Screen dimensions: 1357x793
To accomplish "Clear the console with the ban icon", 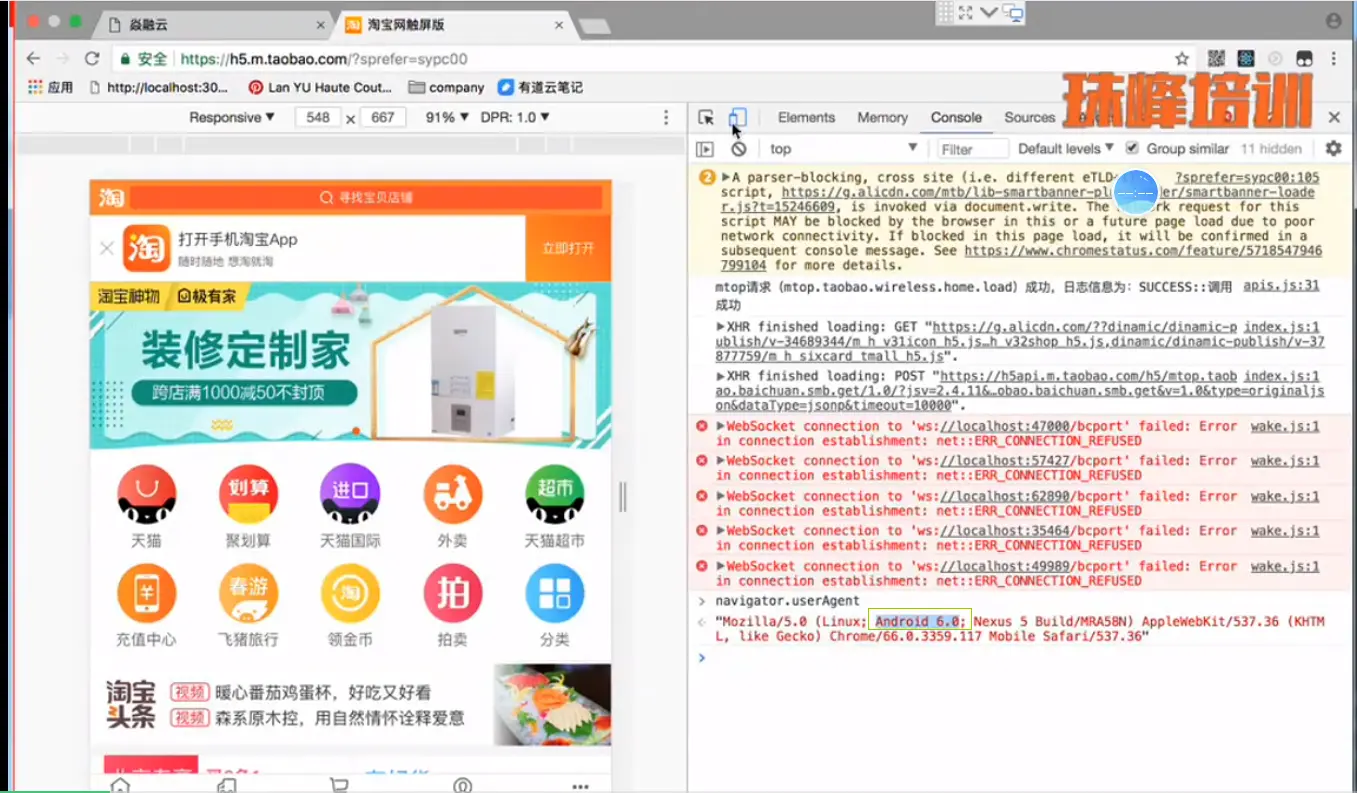I will pyautogui.click(x=738, y=149).
